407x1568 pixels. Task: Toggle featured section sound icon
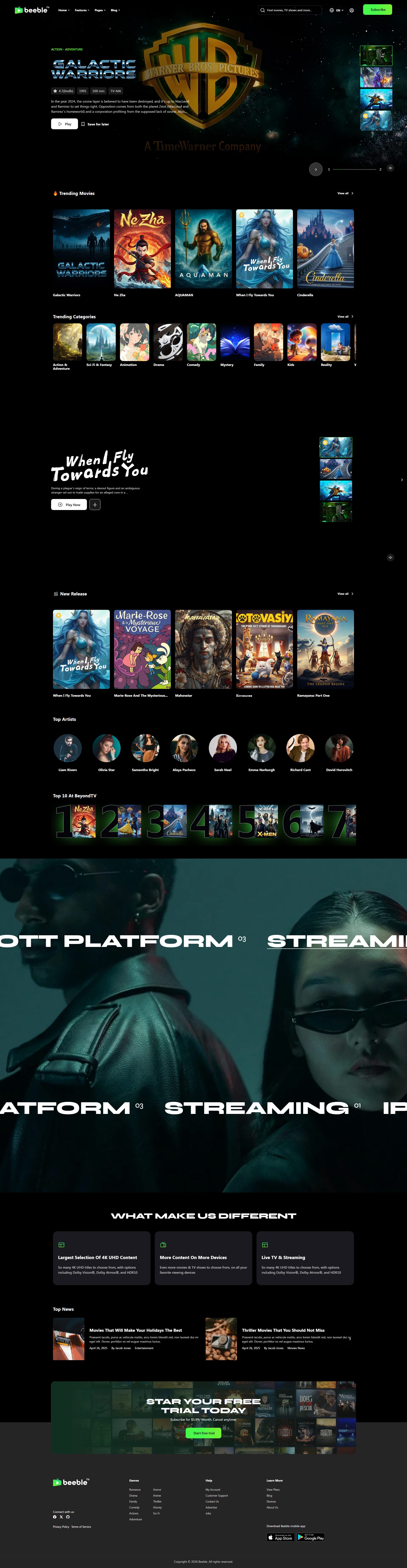(x=390, y=557)
